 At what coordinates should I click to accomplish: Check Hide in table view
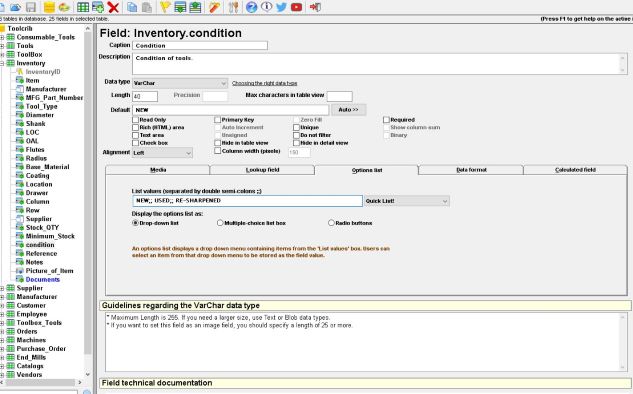(218, 143)
